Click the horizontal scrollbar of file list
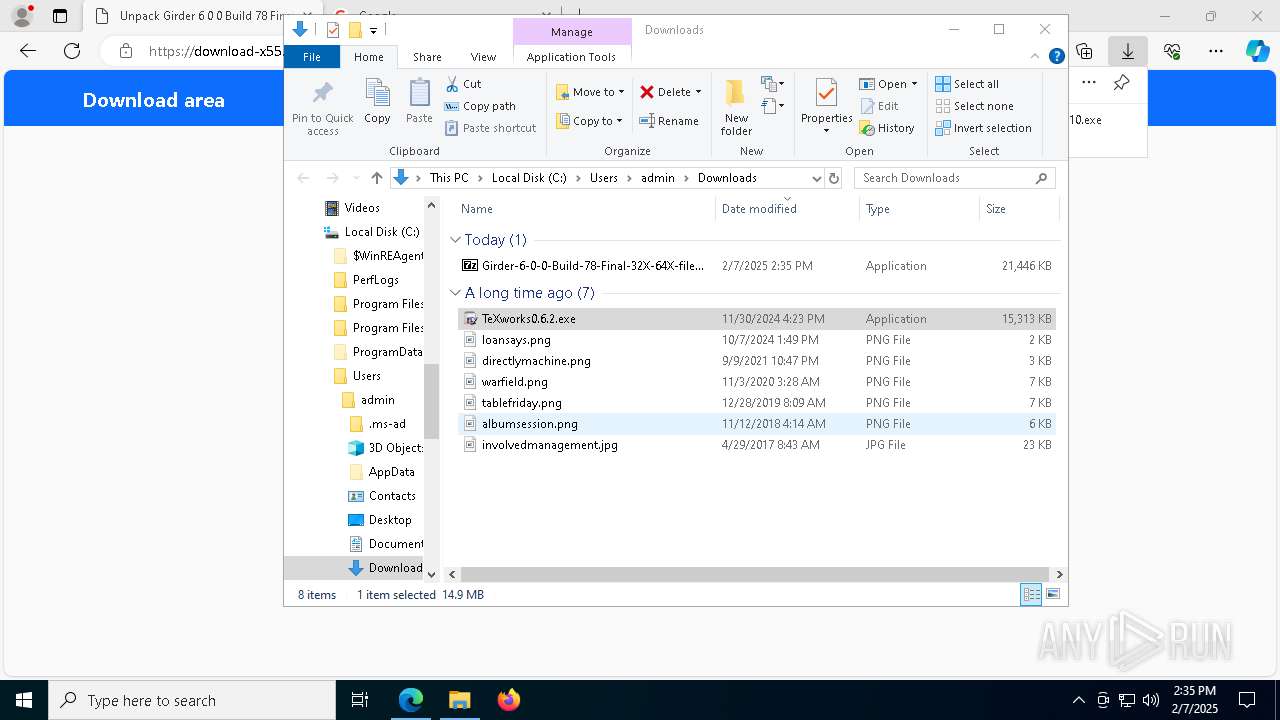The height and width of the screenshot is (720, 1280). click(754, 574)
